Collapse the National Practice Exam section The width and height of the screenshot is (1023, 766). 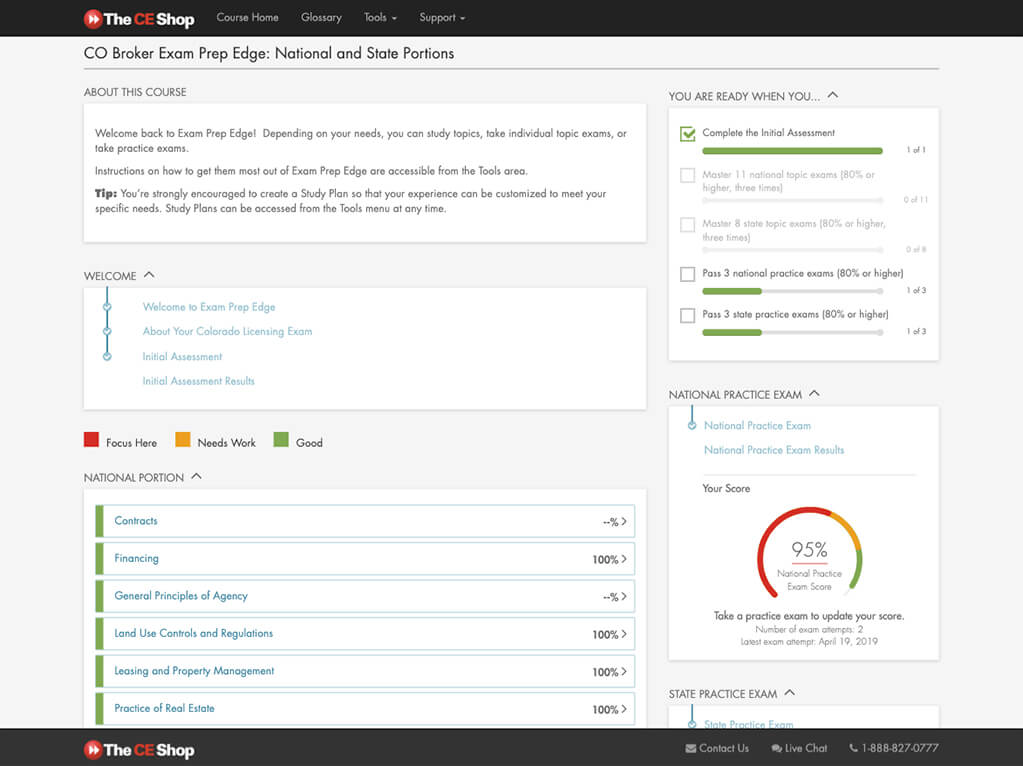814,393
